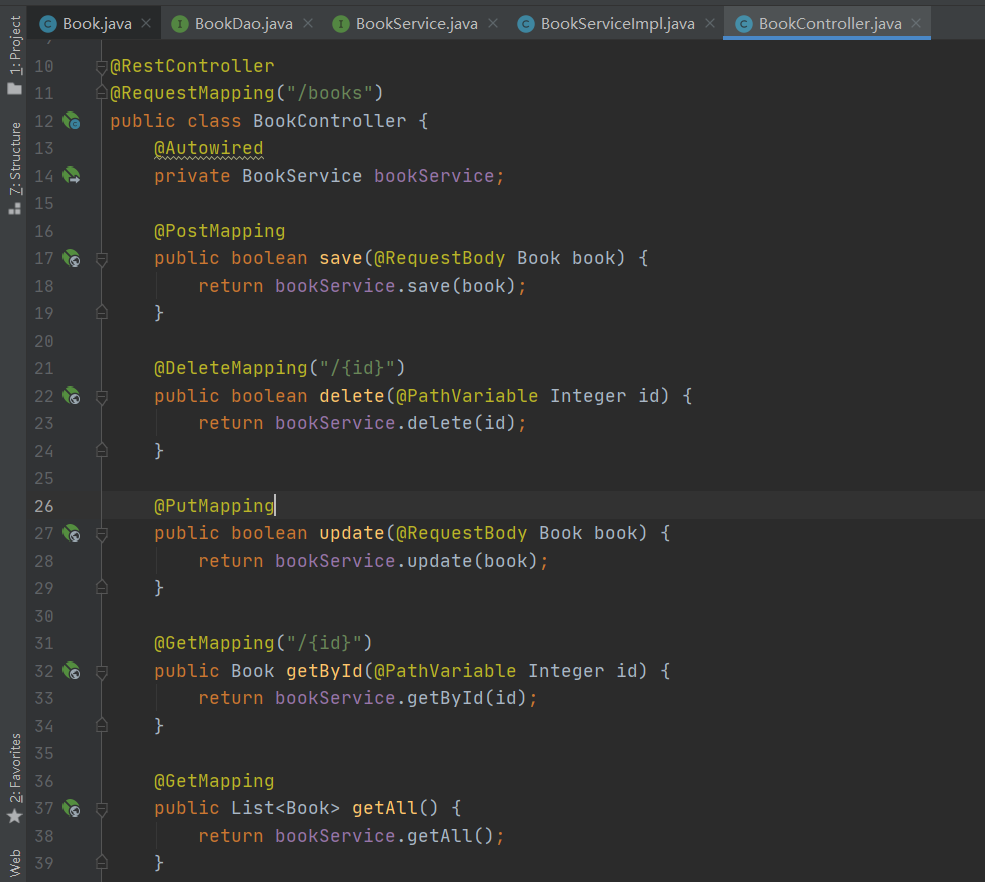Viewport: 985px width, 882px height.
Task: Collapse the getById method at line 32
Action: tap(101, 672)
